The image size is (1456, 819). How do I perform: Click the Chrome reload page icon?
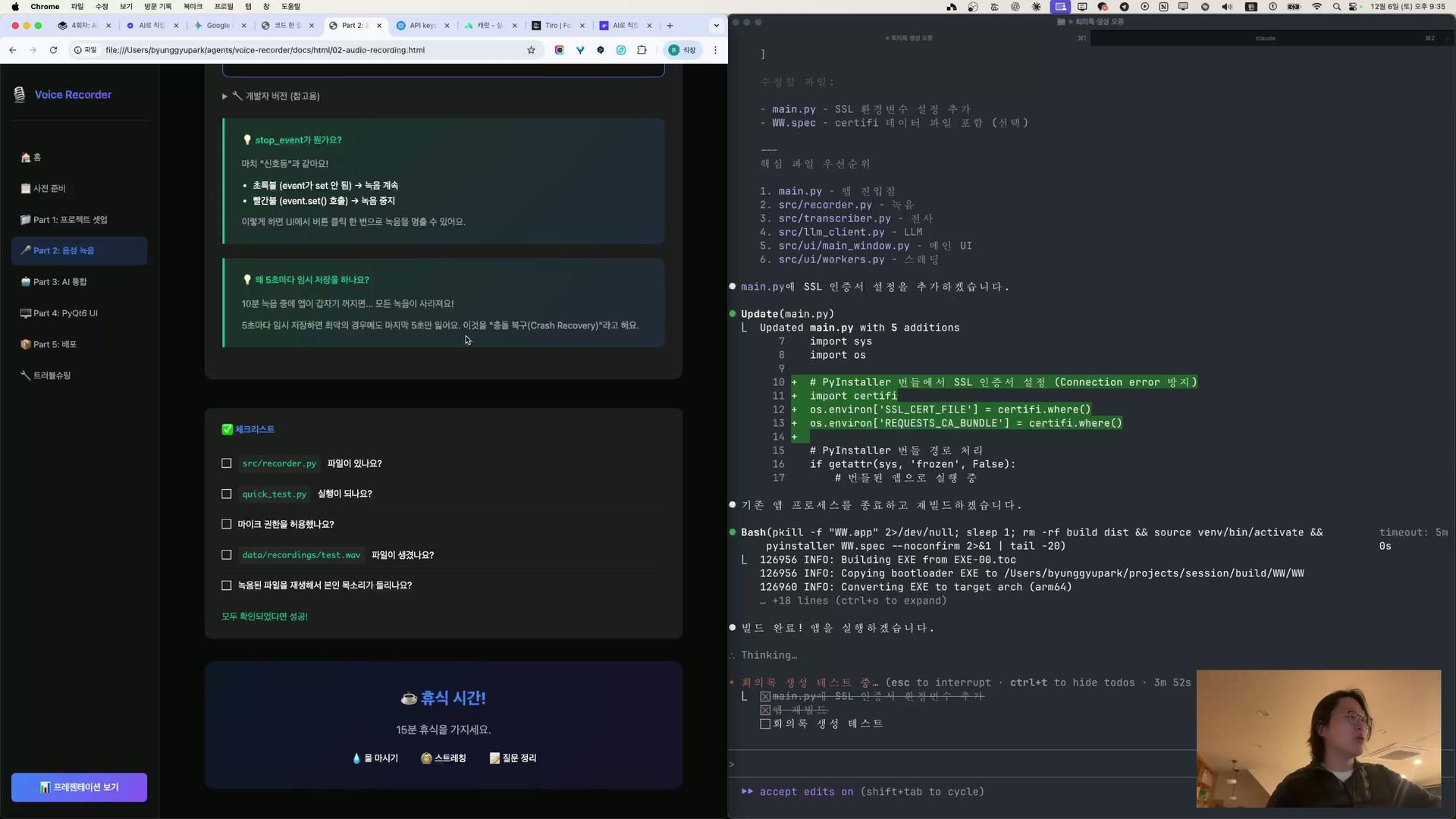53,50
